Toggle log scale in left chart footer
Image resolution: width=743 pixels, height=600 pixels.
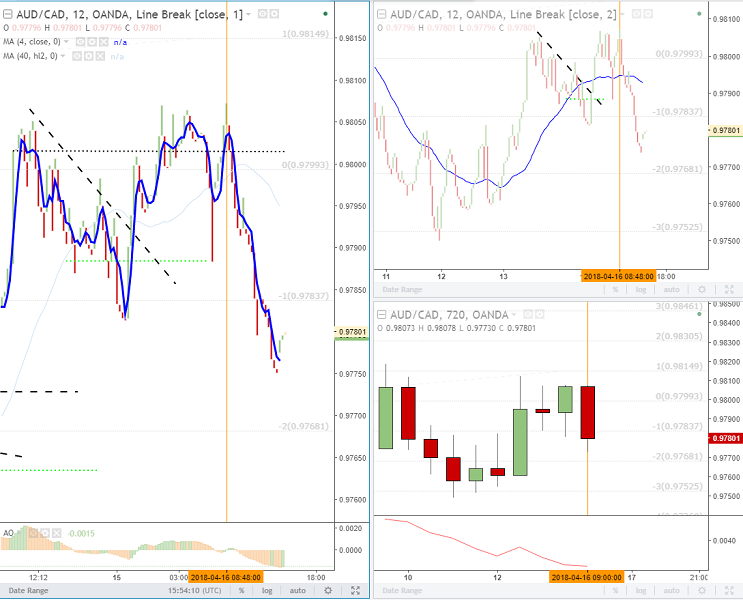267,591
